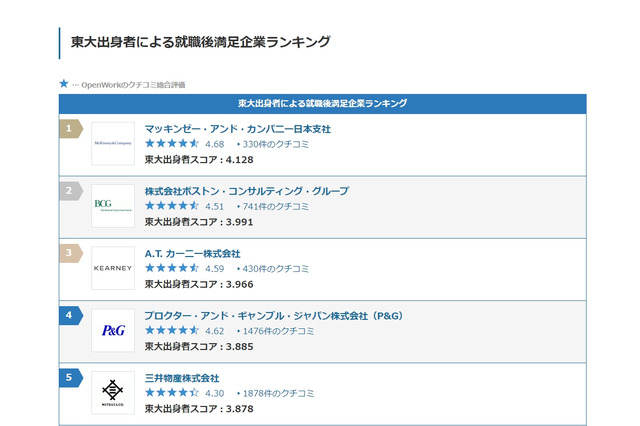Open the Mitsui & Co. logo thumbnail
The width and height of the screenshot is (640, 426).
coord(113,393)
